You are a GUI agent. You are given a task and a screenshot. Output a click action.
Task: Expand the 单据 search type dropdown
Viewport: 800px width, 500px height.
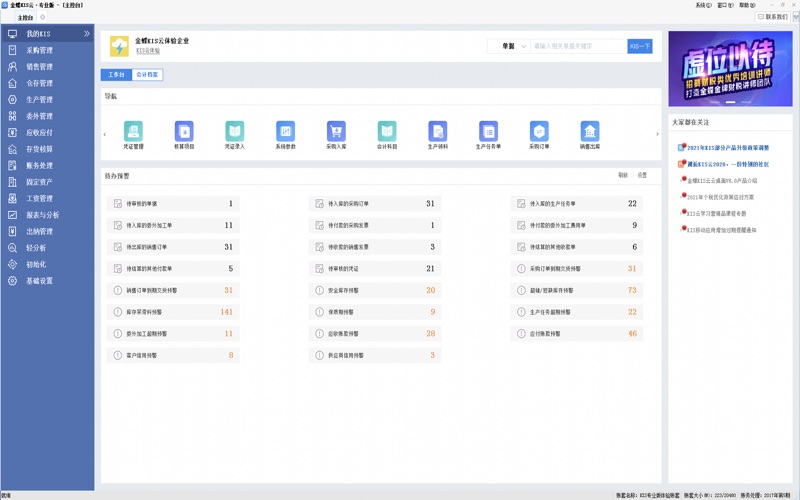pyautogui.click(x=508, y=46)
